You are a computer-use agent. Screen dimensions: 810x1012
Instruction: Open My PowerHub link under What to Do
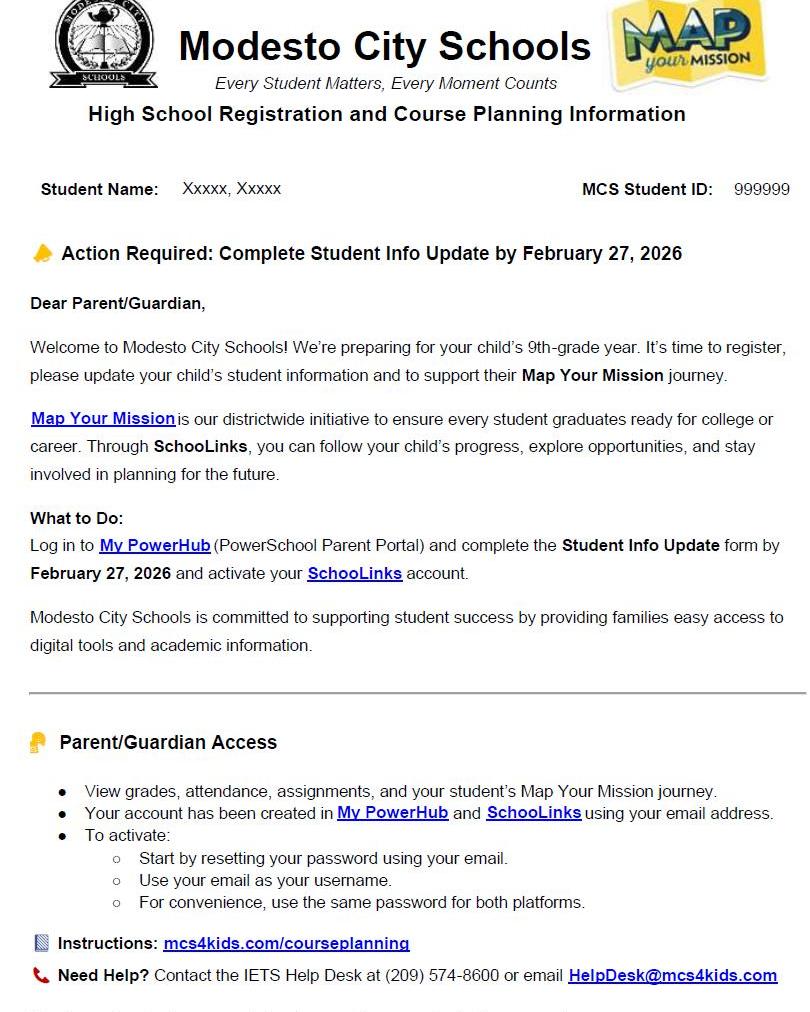(x=155, y=545)
